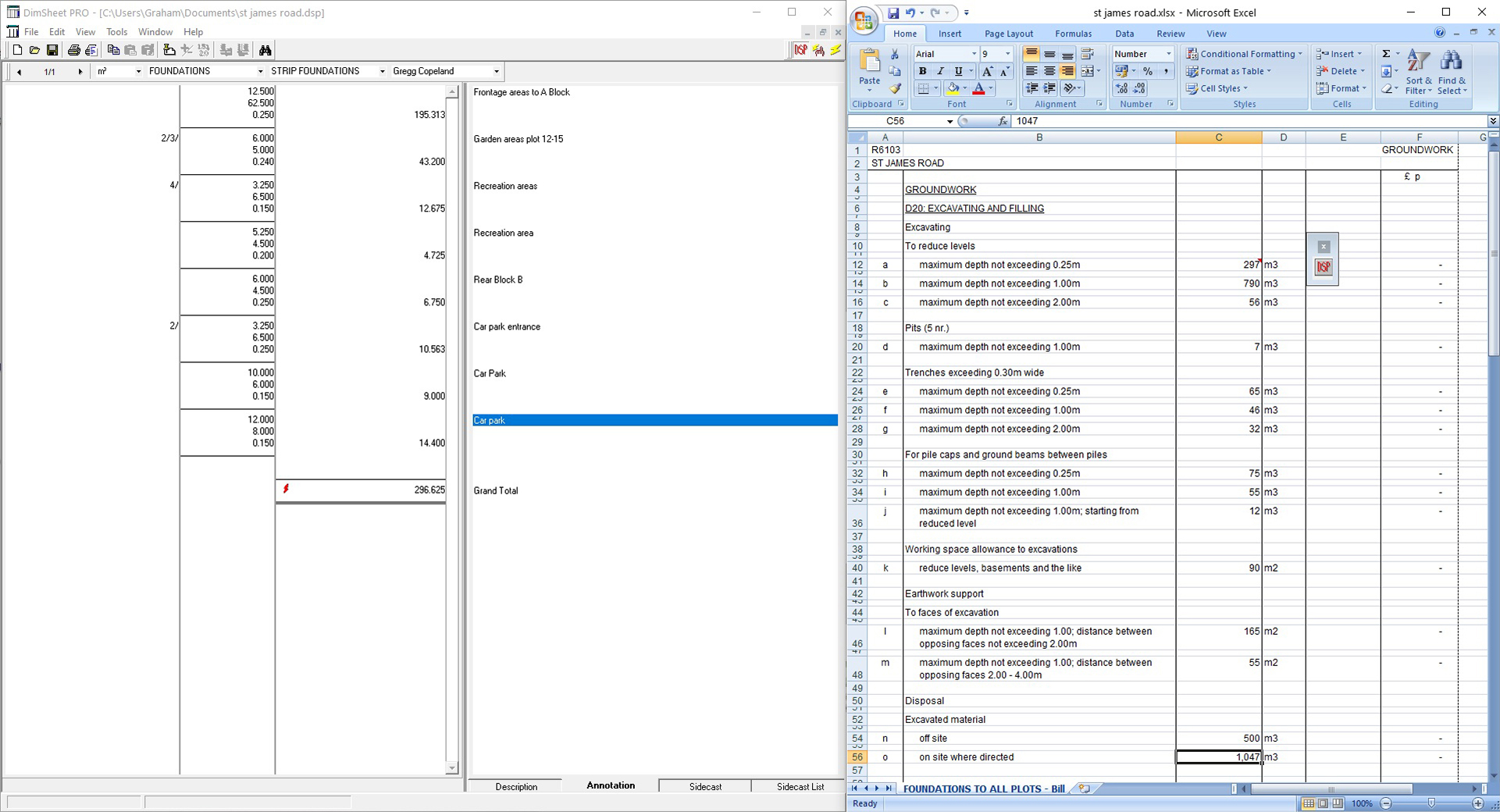
Task: Toggle Bold formatting in Excel ribbon
Action: pos(922,71)
